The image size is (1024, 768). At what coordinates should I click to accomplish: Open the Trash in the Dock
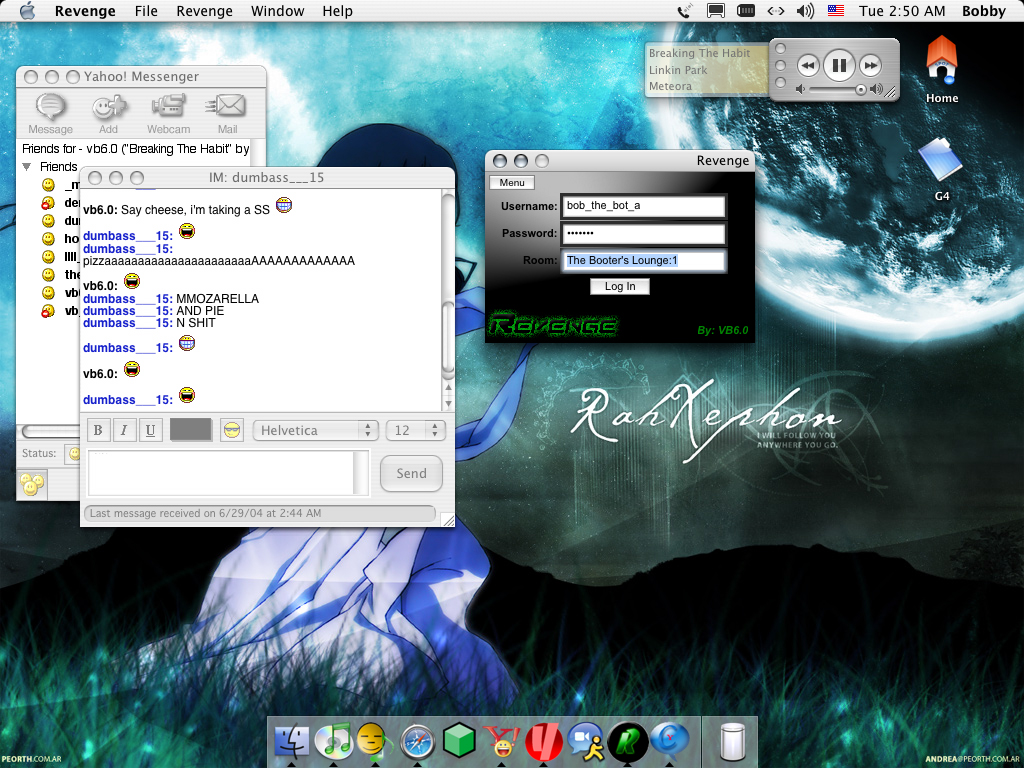pyautogui.click(x=733, y=743)
